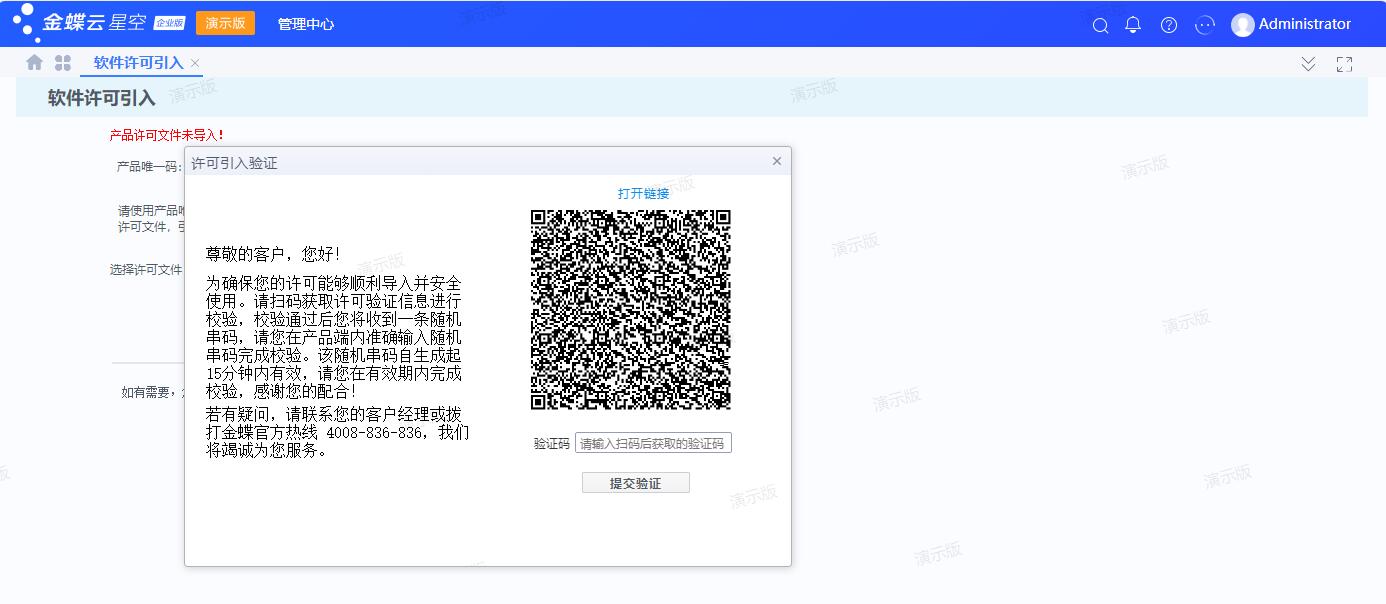This screenshot has width=1386, height=604.
Task: Open the 管理中心 menu
Action: (x=306, y=24)
